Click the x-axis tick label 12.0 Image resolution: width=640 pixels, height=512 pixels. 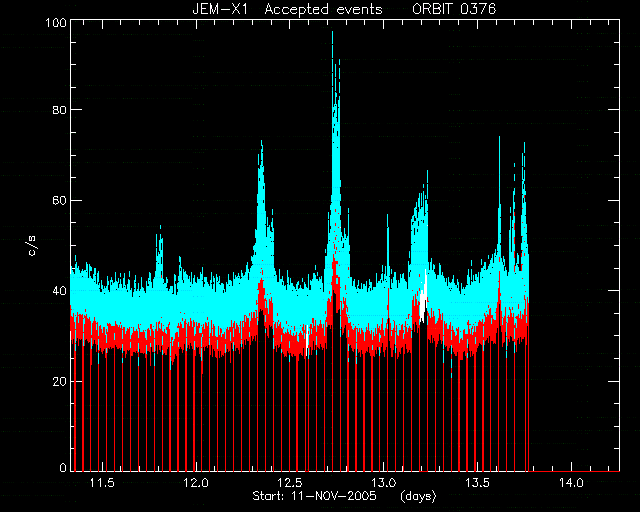click(196, 483)
